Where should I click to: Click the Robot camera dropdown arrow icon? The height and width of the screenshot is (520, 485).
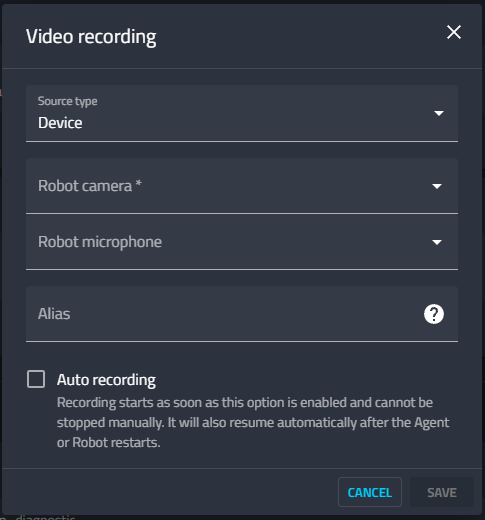coord(437,186)
